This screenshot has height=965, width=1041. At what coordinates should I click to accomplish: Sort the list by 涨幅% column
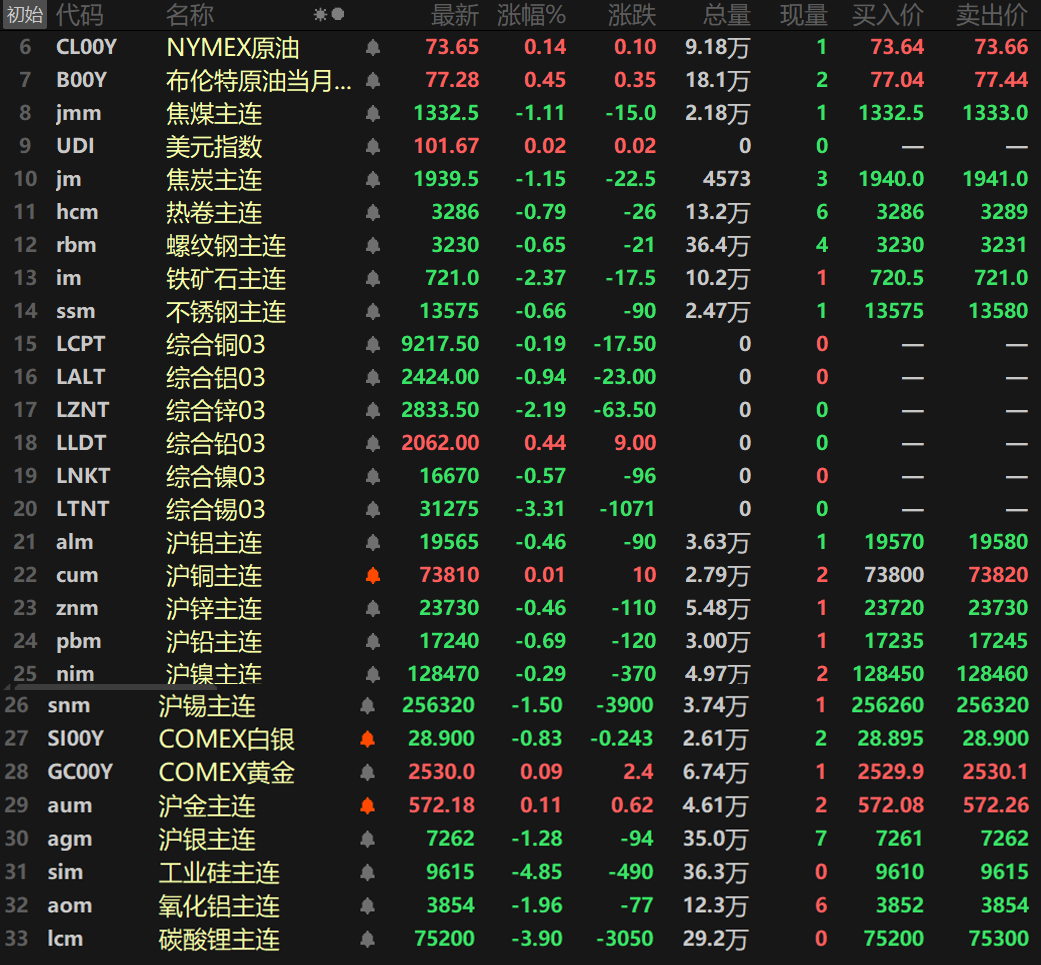(x=524, y=15)
